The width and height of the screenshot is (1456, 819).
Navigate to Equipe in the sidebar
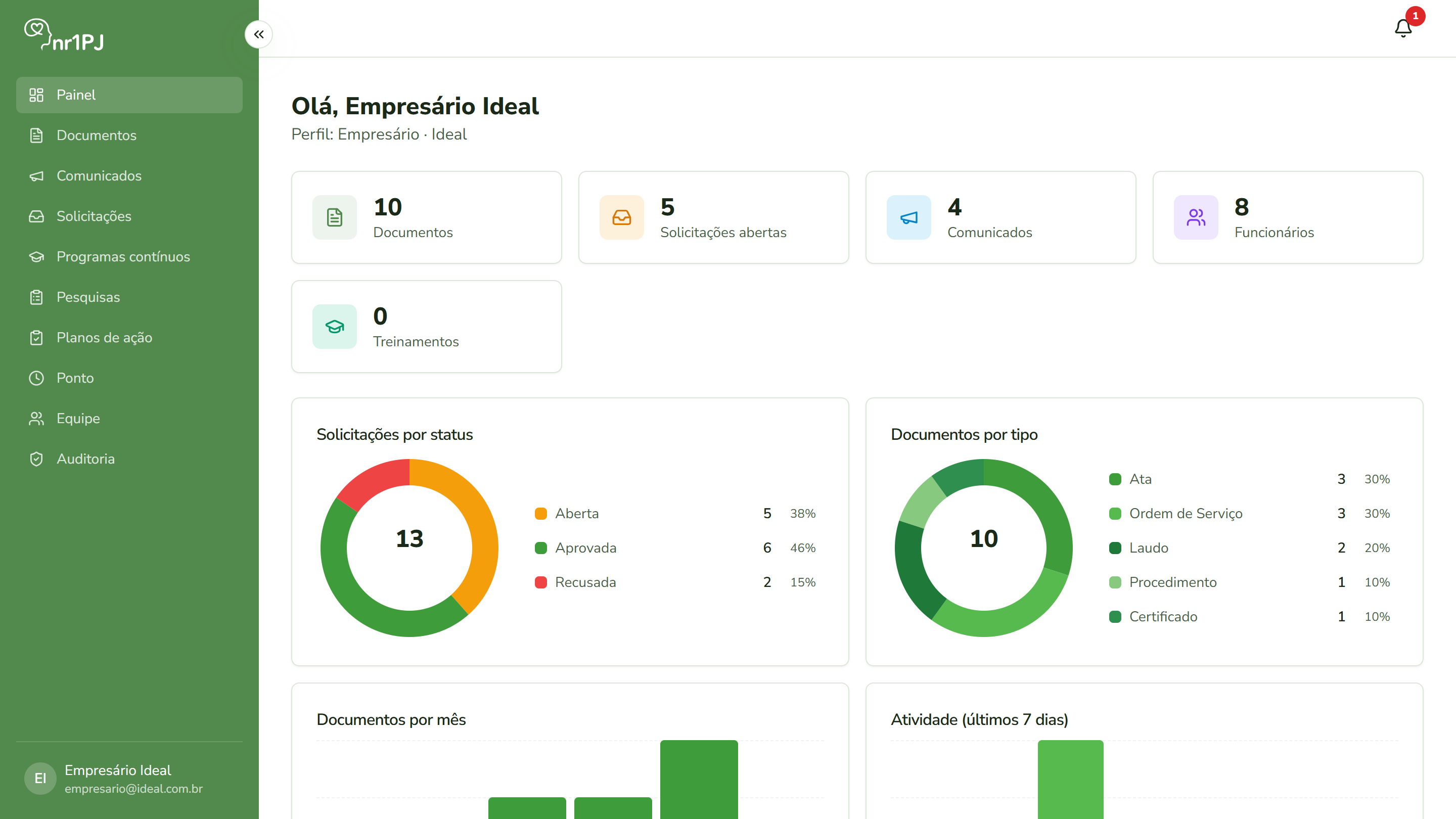click(129, 418)
